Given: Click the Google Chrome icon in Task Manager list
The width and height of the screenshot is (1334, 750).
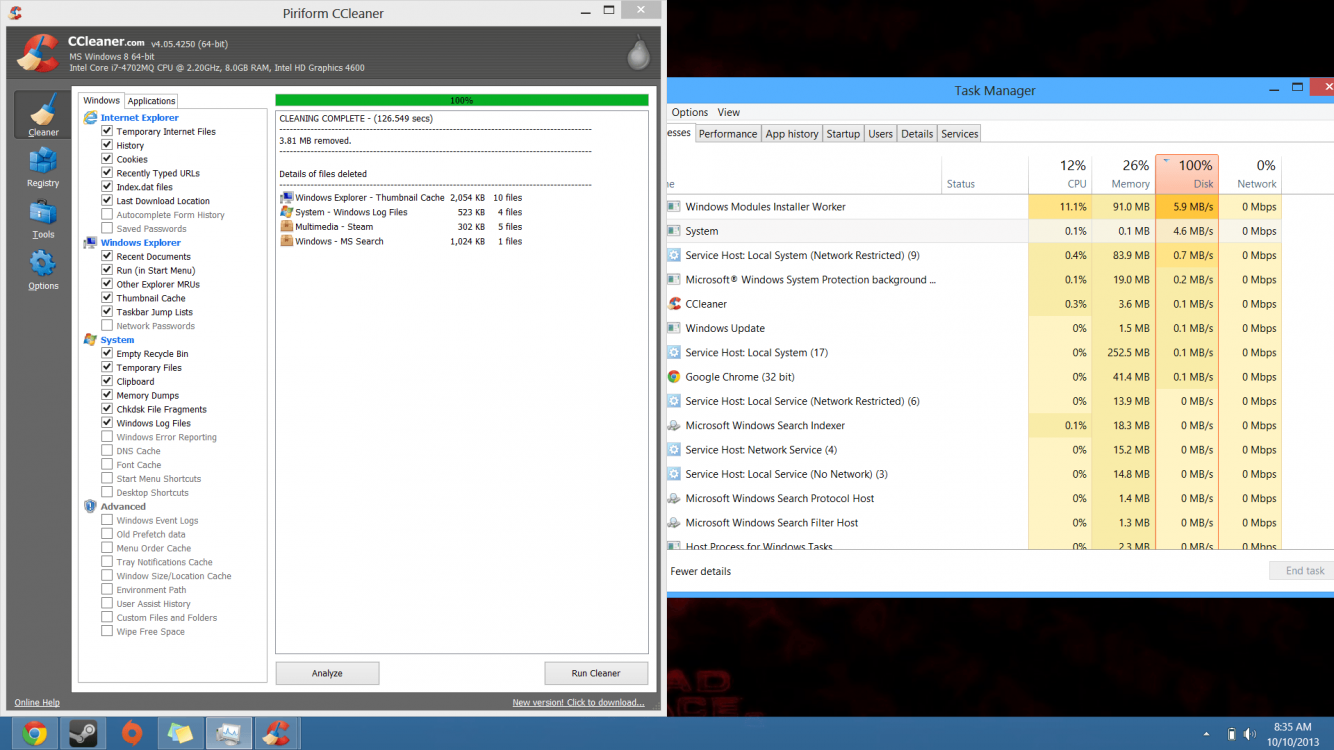Looking at the screenshot, I should tap(674, 377).
